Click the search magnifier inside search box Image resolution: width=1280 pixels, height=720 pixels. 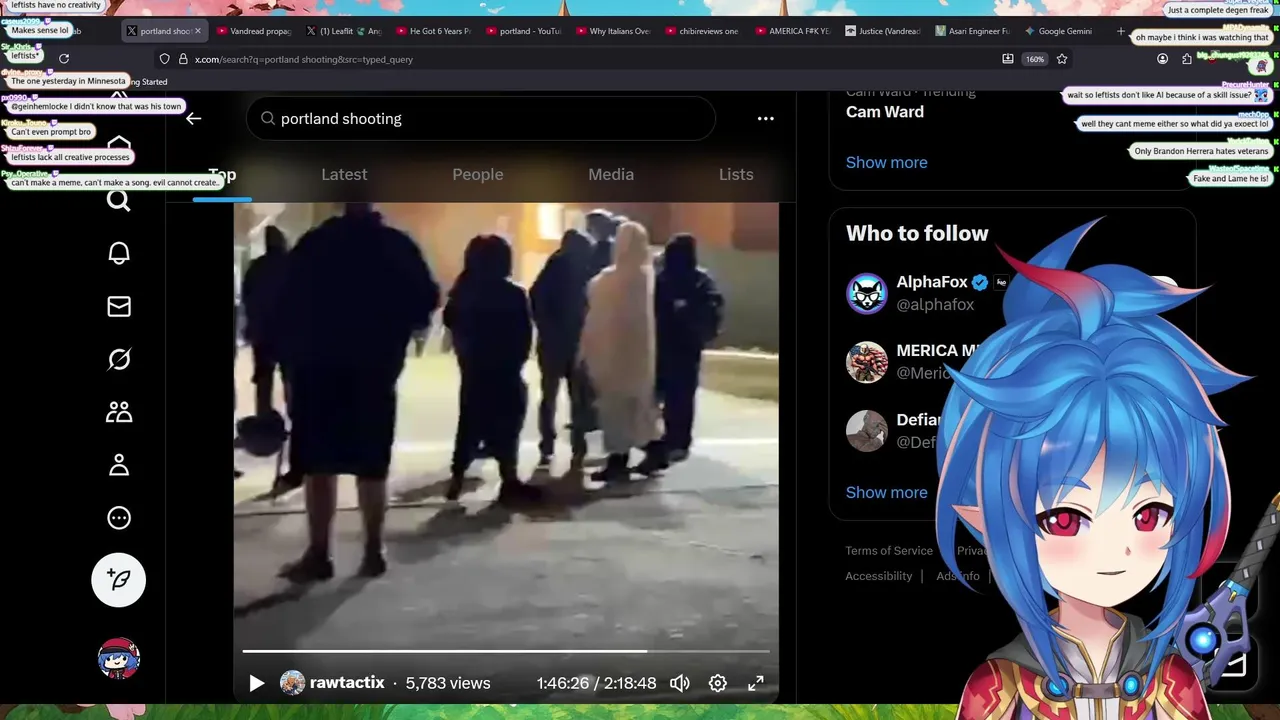pos(268,118)
